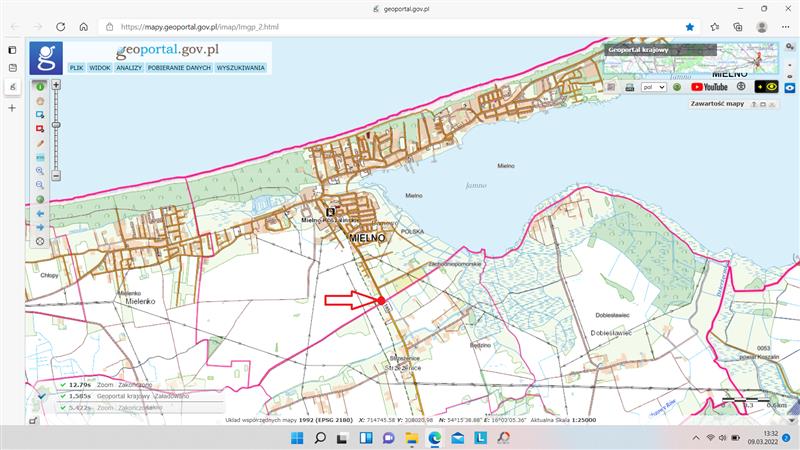Open the YouTube channel link icon

pyautogui.click(x=709, y=87)
